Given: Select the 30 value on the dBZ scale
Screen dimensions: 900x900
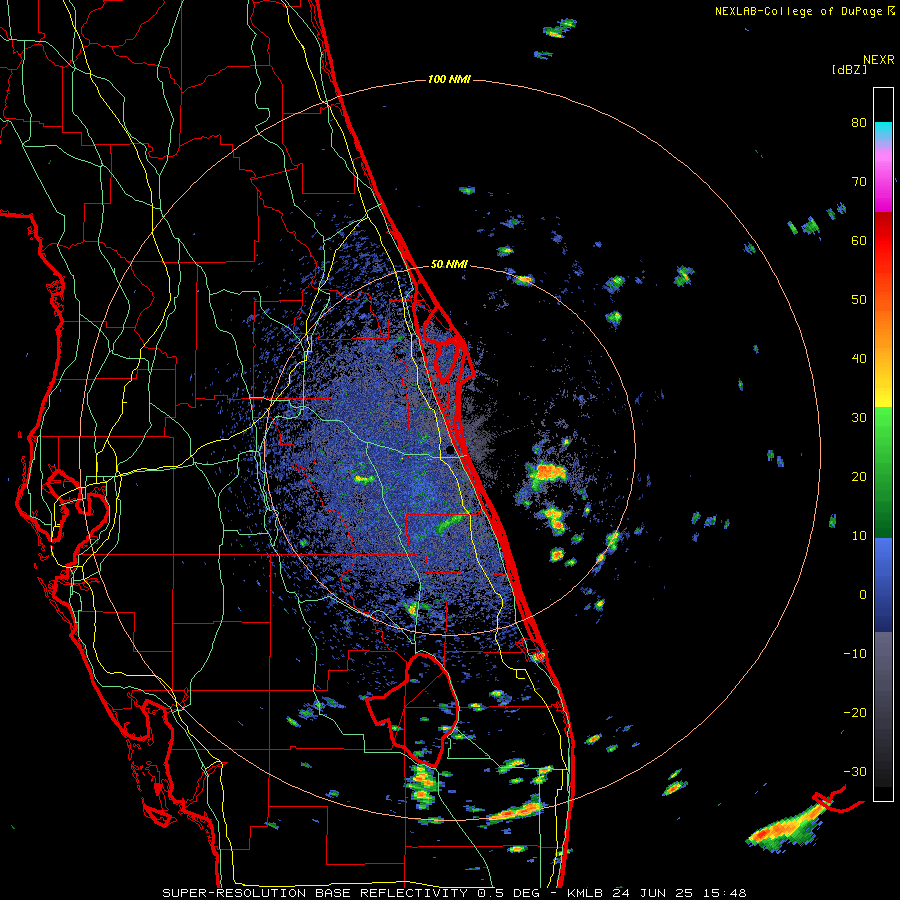Looking at the screenshot, I should pos(859,418).
